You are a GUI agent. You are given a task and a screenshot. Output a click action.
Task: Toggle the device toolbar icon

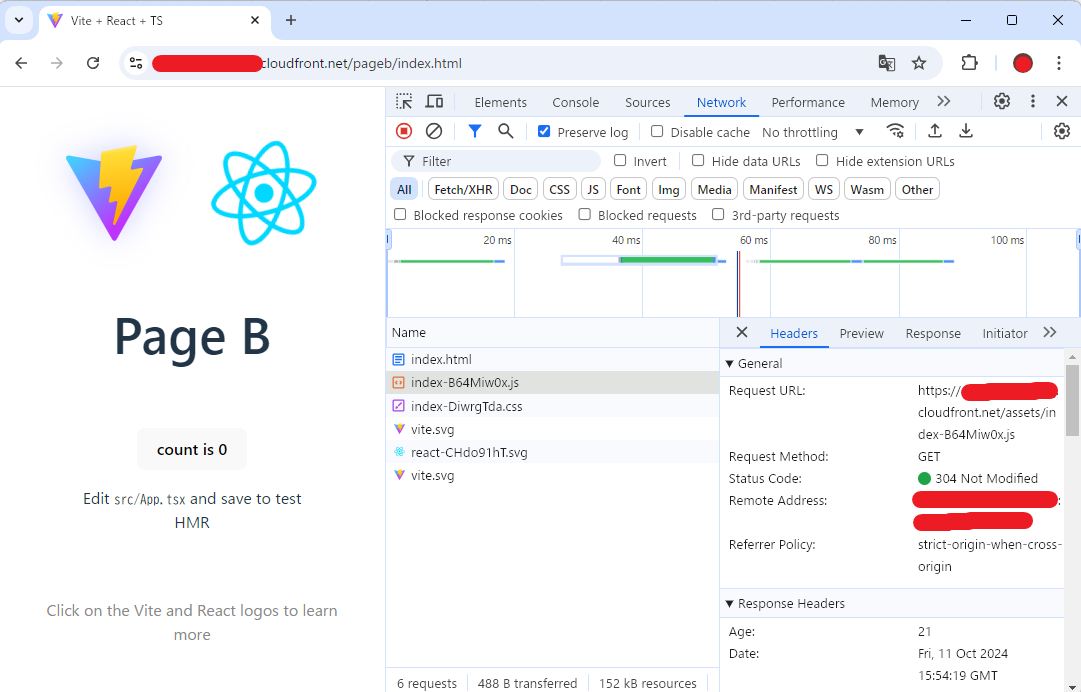click(x=434, y=102)
